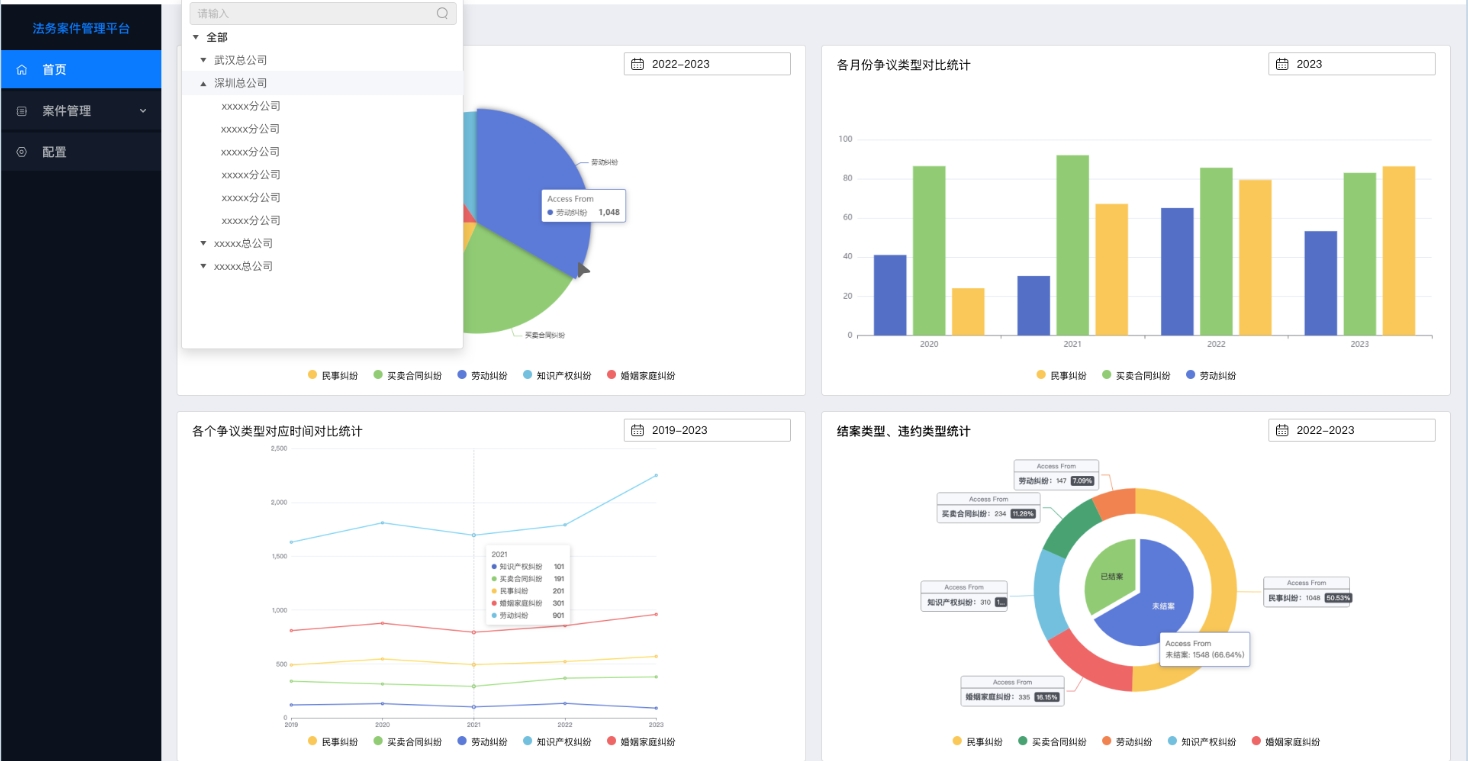The image size is (1468, 761).
Task: Toggle 劳动纠纷 legend in 各月份争议类型对比统计 chart
Action: (x=1211, y=376)
